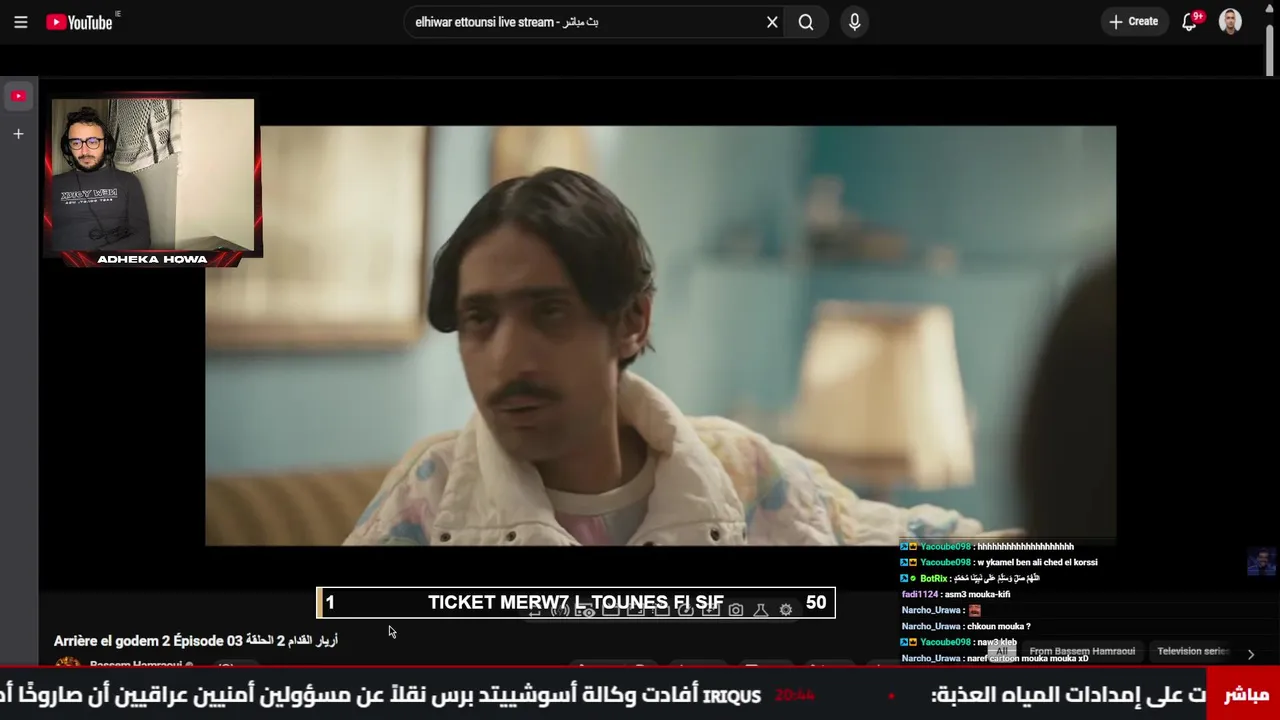
Task: Go to the YouTube home logo
Action: [x=80, y=22]
